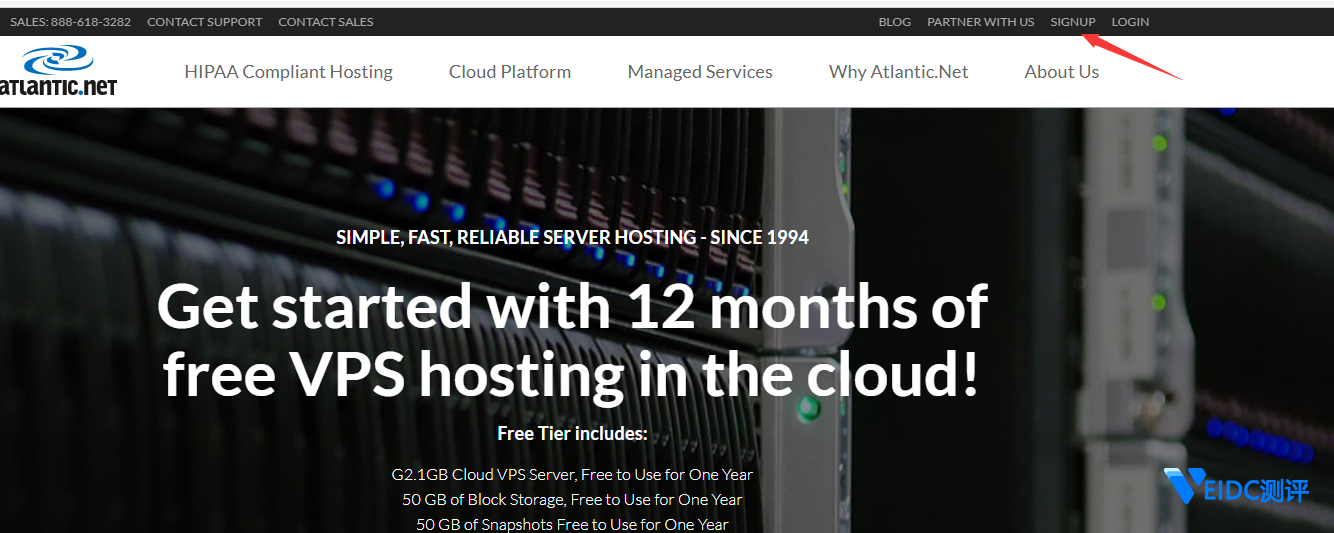Expand the About Us menu
The height and width of the screenshot is (533, 1334).
point(1062,72)
